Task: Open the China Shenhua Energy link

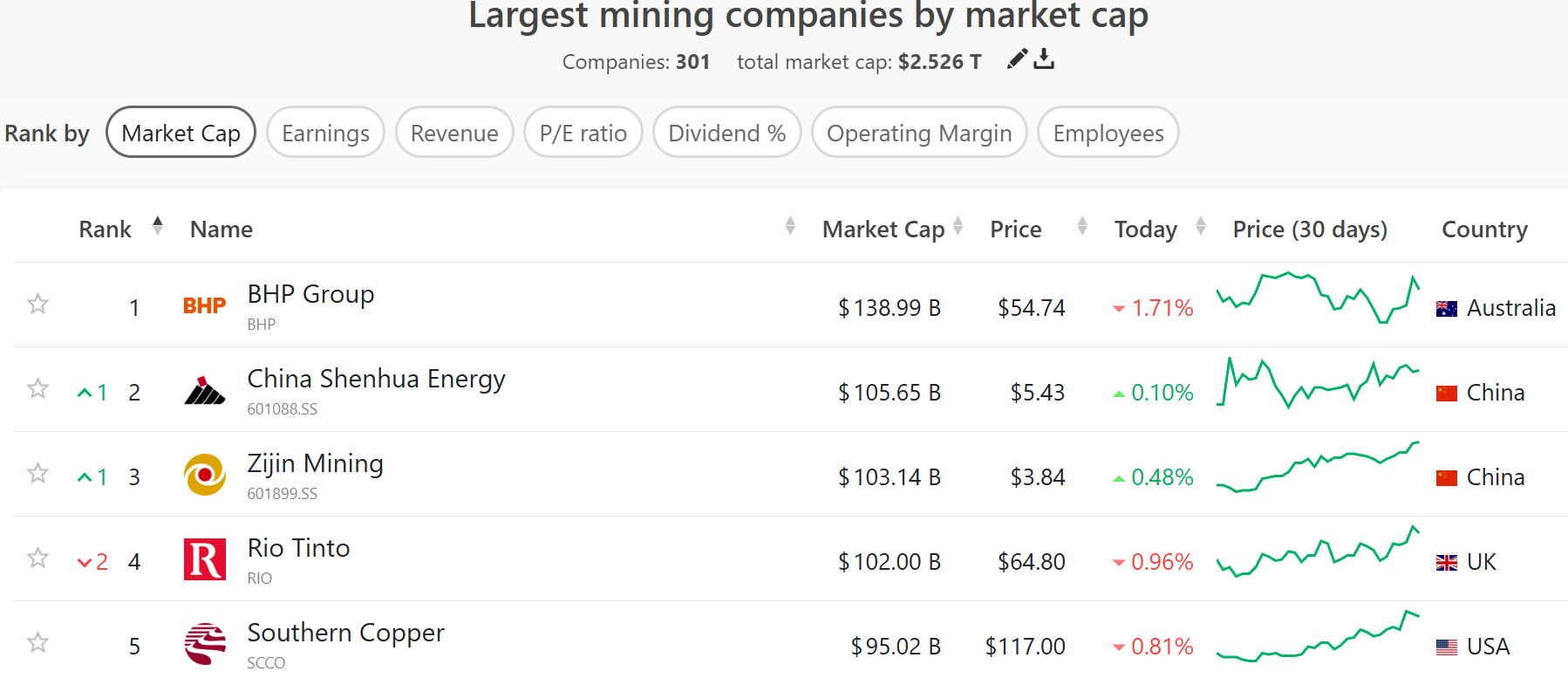Action: tap(376, 379)
